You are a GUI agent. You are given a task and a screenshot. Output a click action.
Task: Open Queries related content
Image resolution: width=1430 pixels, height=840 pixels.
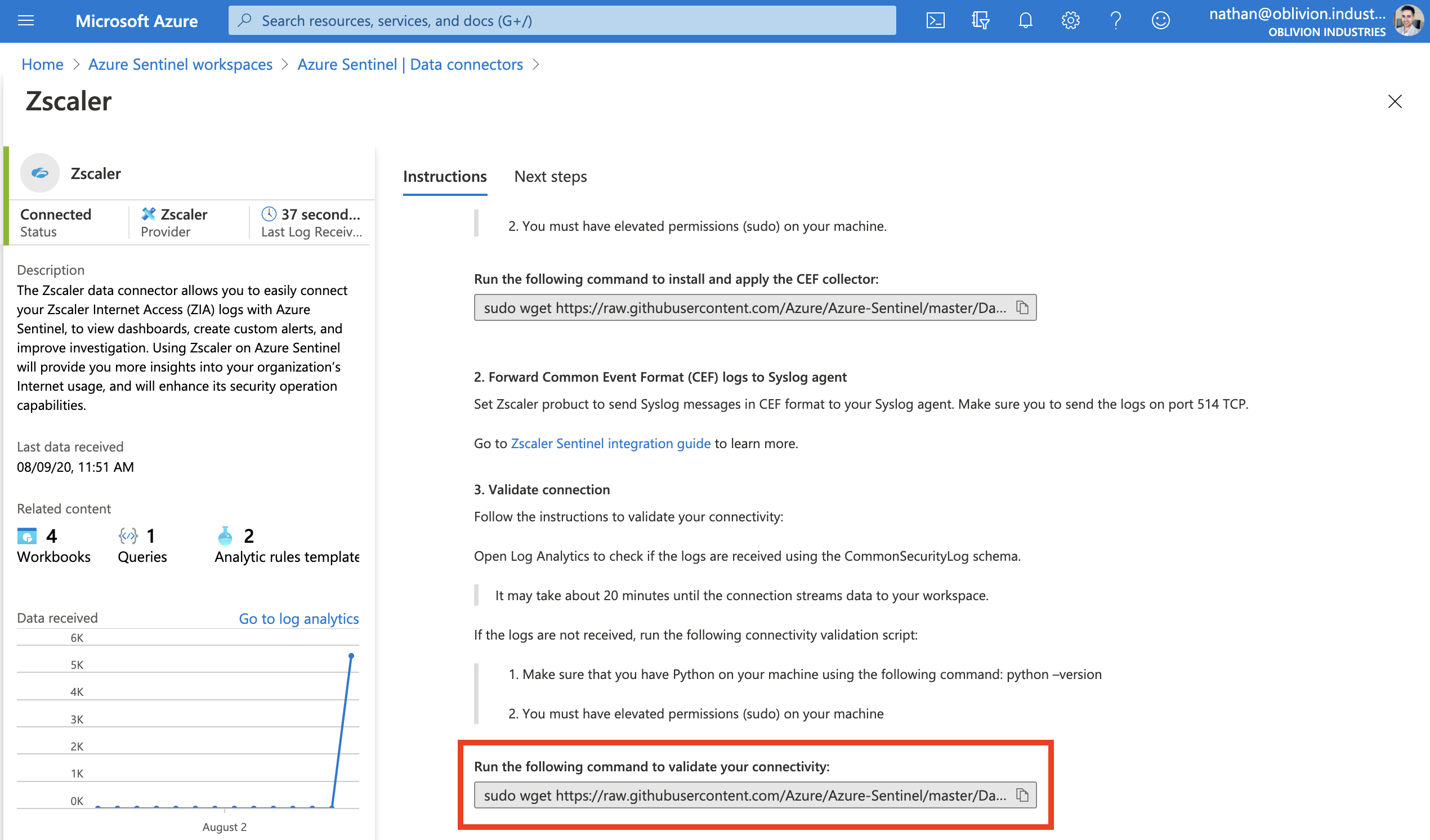tap(142, 546)
